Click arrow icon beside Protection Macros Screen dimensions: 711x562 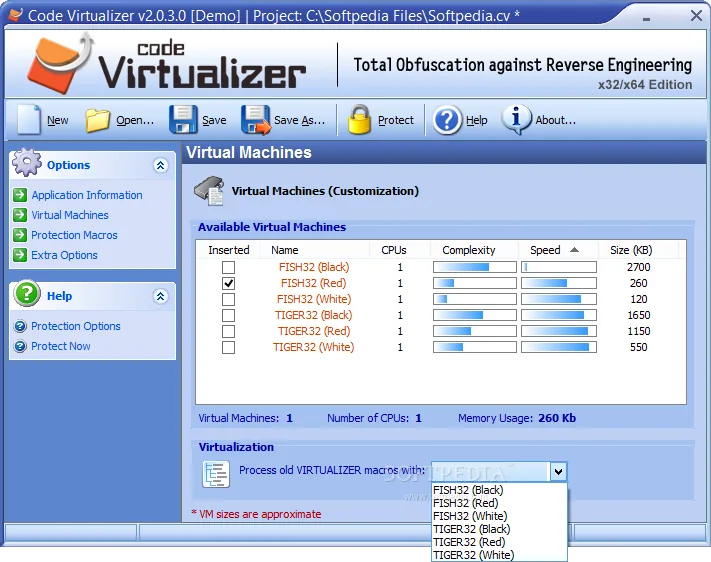(20, 235)
